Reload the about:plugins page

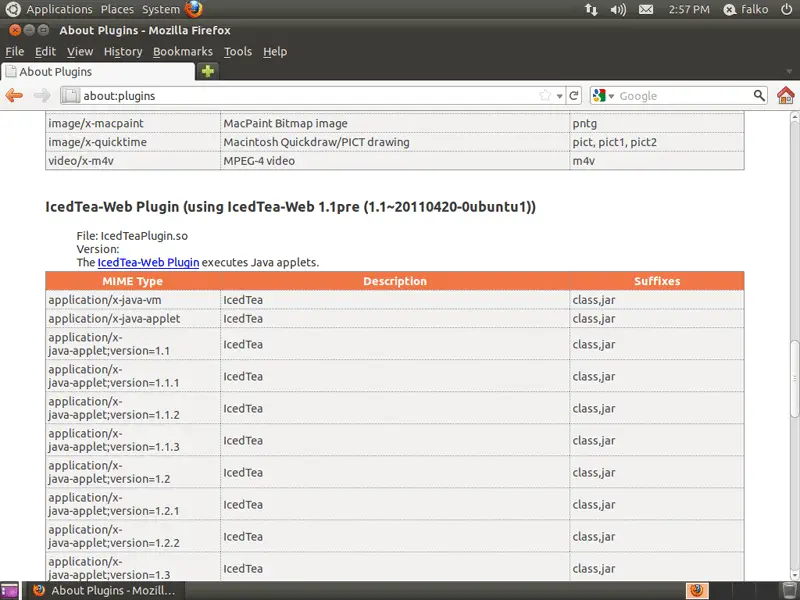click(574, 95)
